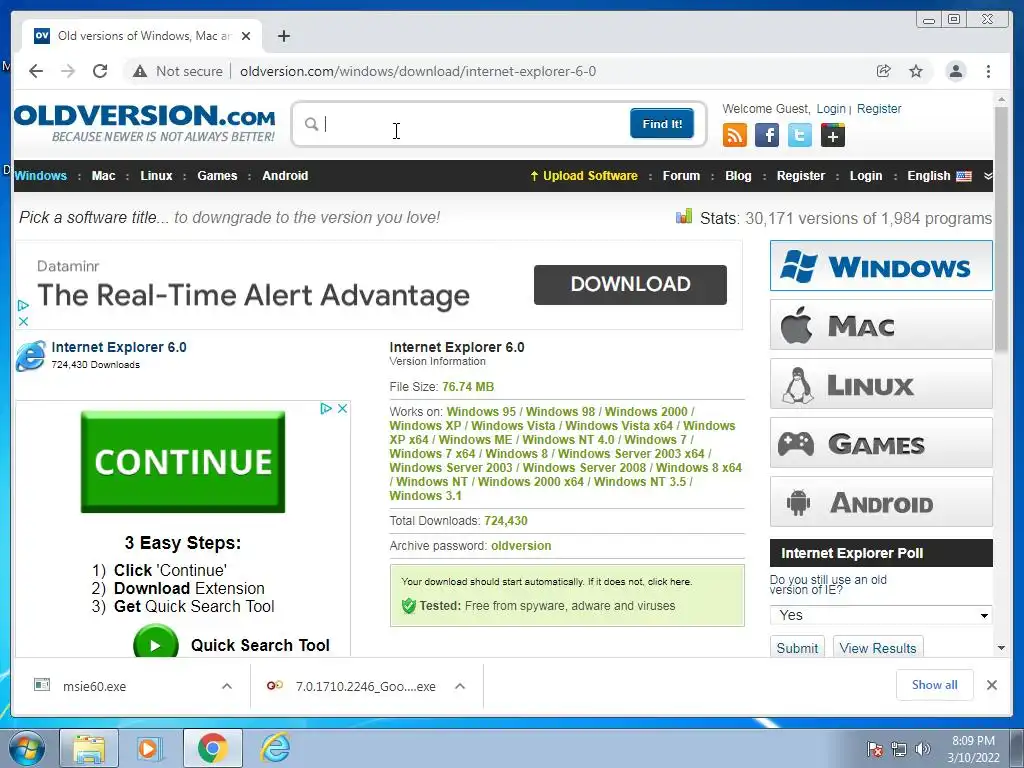Click the address bar URL
The width and height of the screenshot is (1024, 768).
[417, 71]
